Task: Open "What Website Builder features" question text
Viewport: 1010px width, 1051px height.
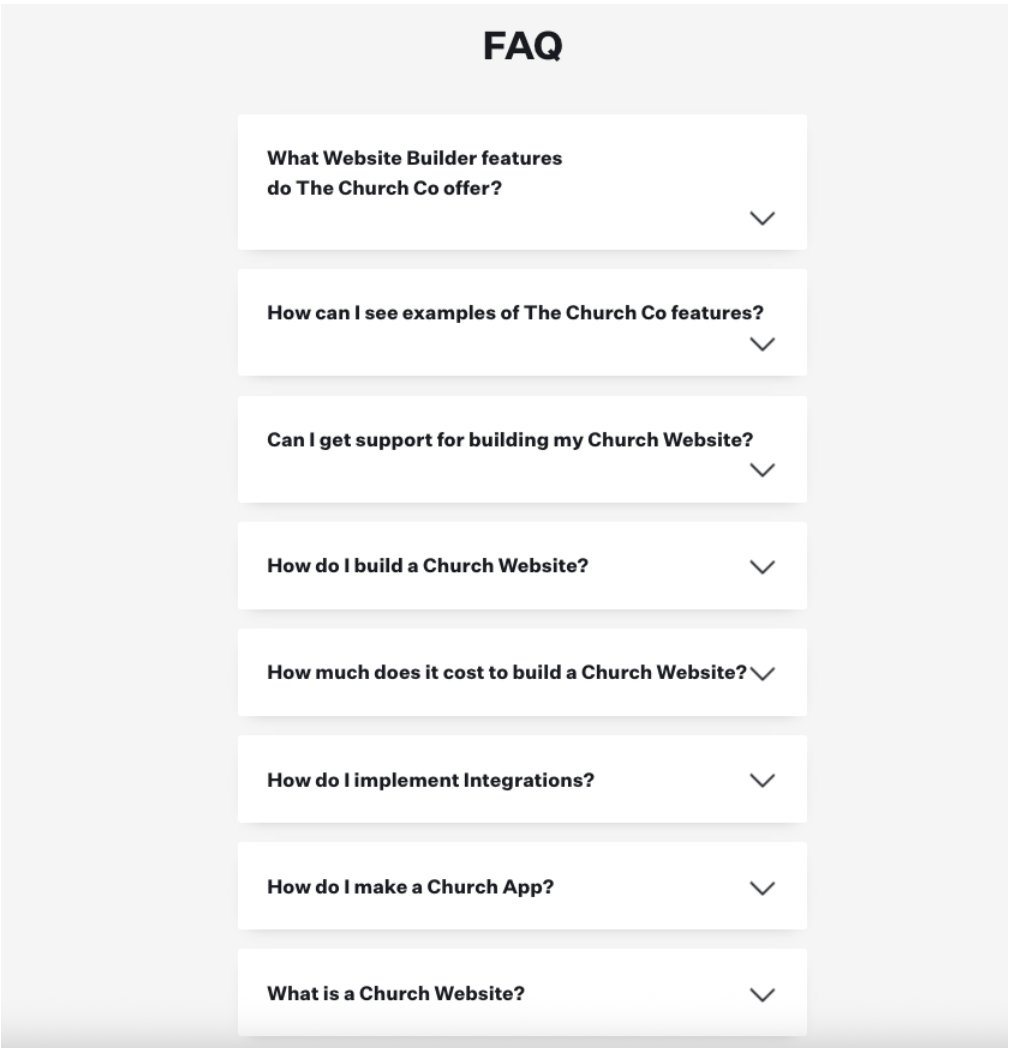Action: click(414, 173)
